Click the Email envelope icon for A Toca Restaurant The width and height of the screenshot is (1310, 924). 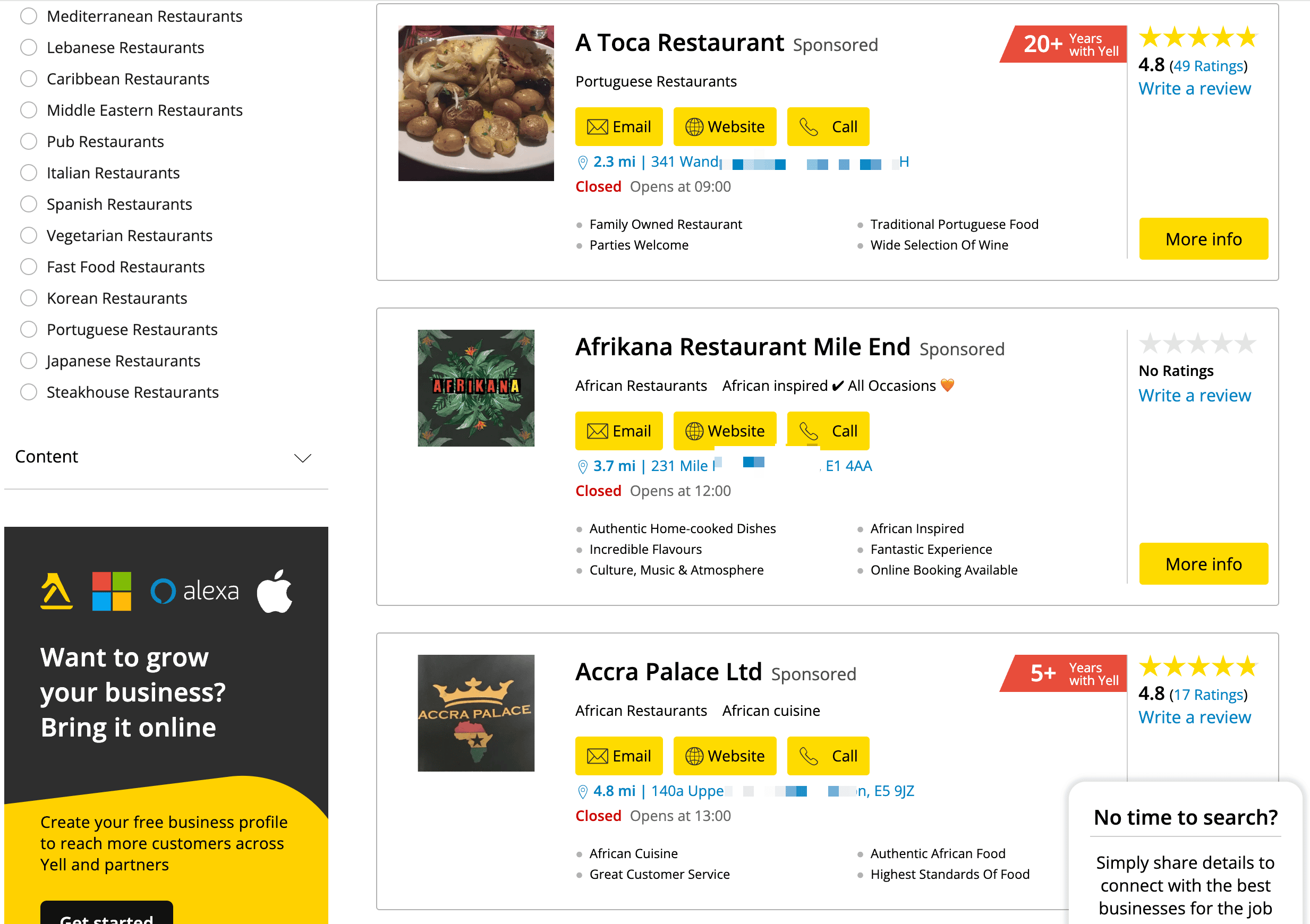coord(597,126)
